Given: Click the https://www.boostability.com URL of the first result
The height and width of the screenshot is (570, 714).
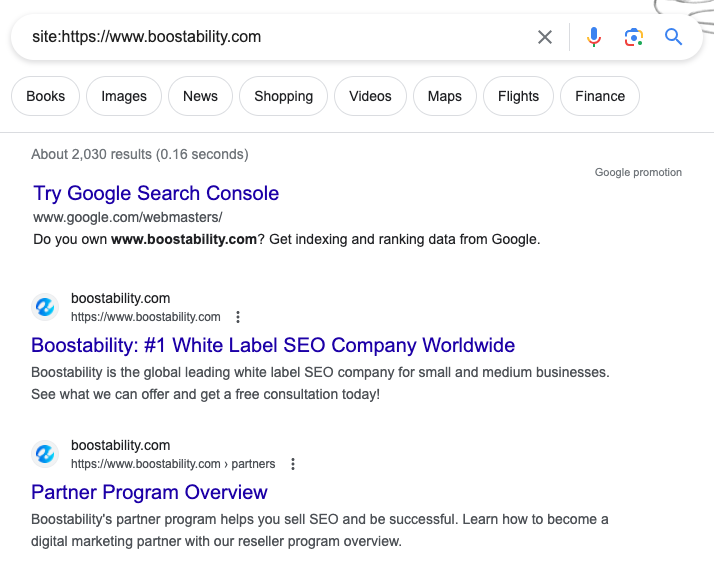Looking at the screenshot, I should click(146, 317).
